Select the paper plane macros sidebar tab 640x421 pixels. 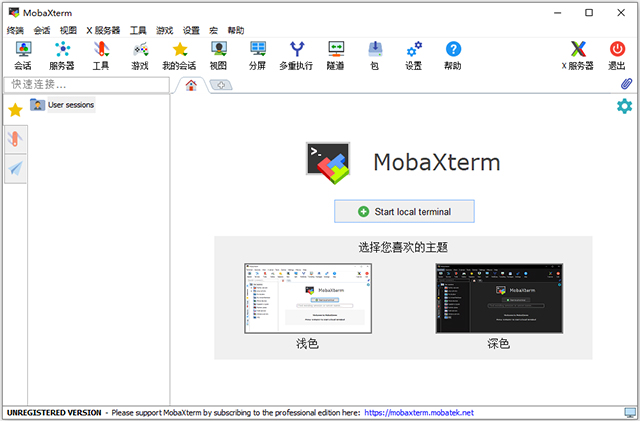pos(15,168)
